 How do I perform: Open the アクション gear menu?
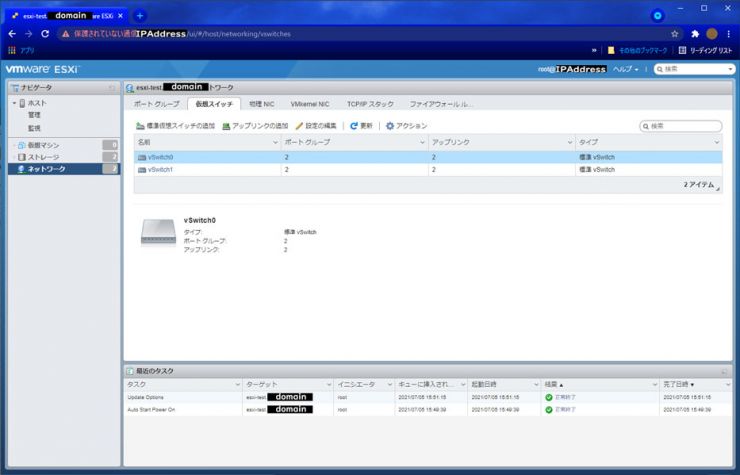(x=406, y=126)
